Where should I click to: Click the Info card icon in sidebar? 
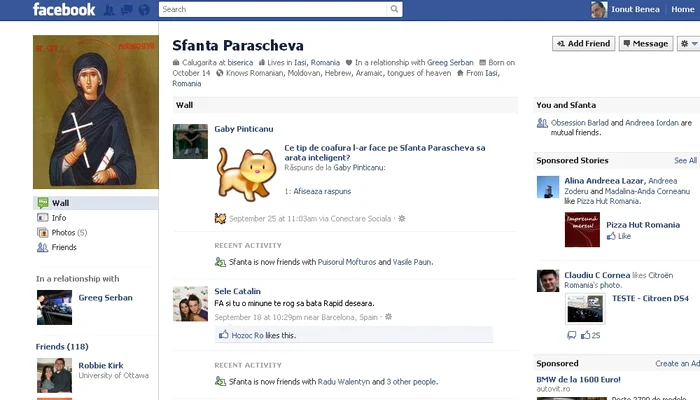point(42,217)
